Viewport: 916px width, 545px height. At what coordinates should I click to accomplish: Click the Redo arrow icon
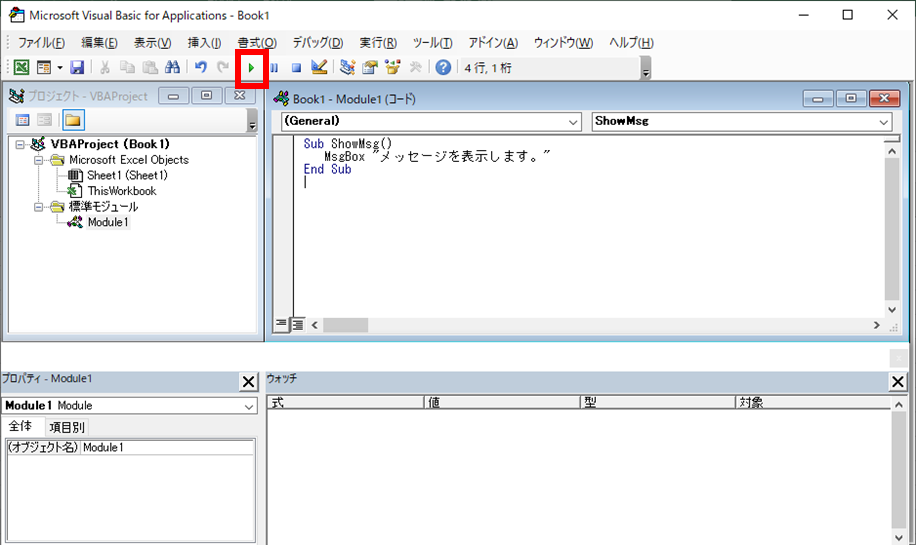coord(223,68)
